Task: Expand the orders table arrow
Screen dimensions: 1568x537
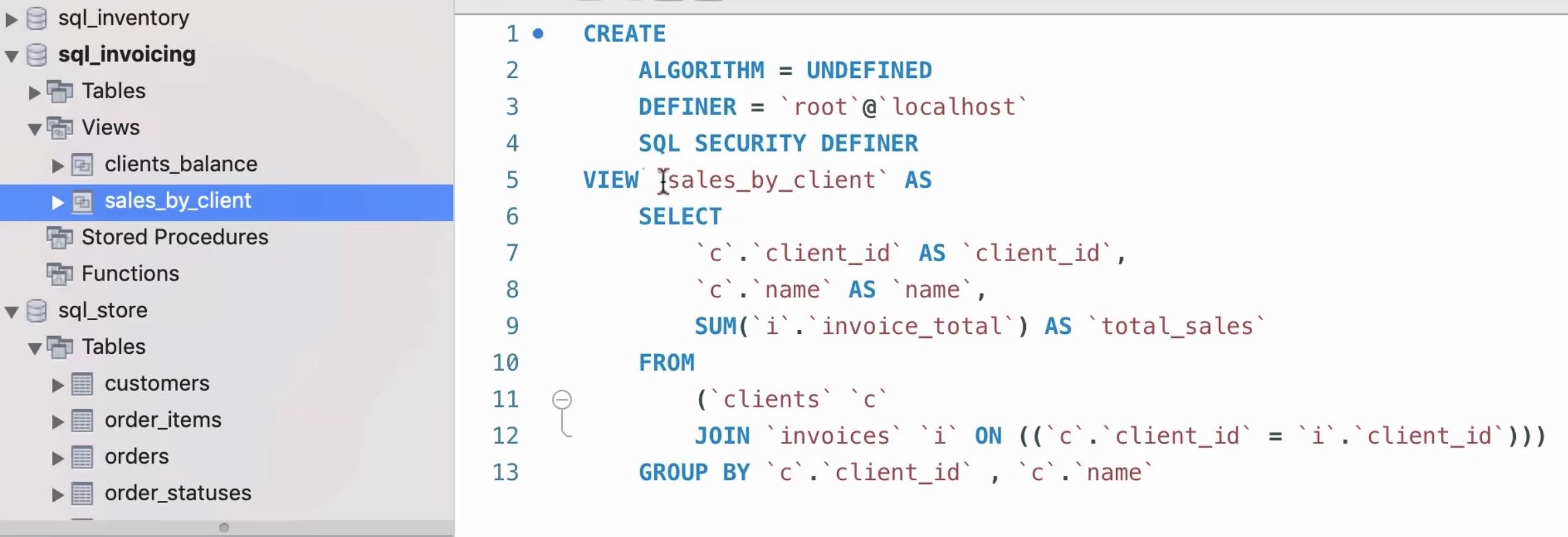Action: pyautogui.click(x=58, y=458)
